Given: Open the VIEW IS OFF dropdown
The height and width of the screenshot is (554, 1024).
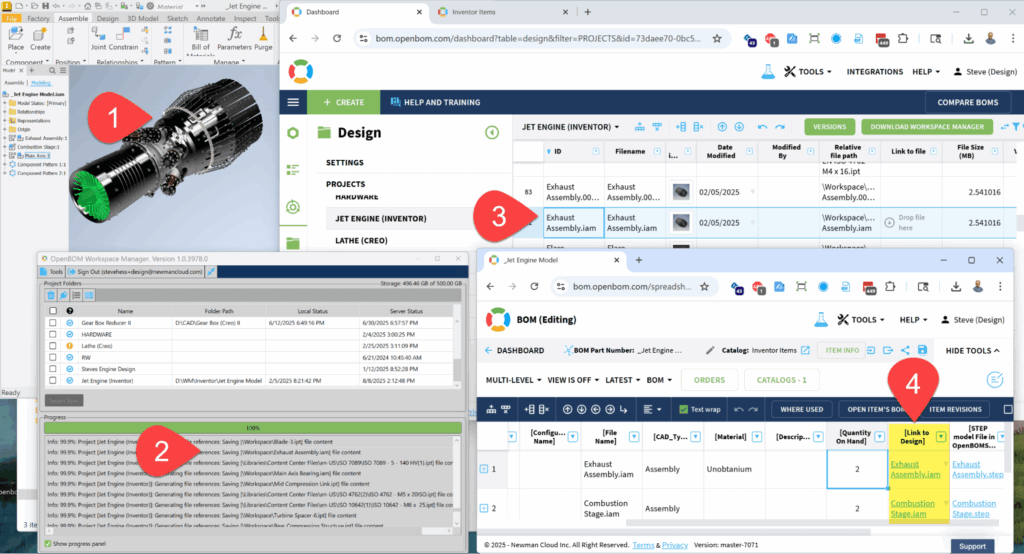Looking at the screenshot, I should pos(573,380).
